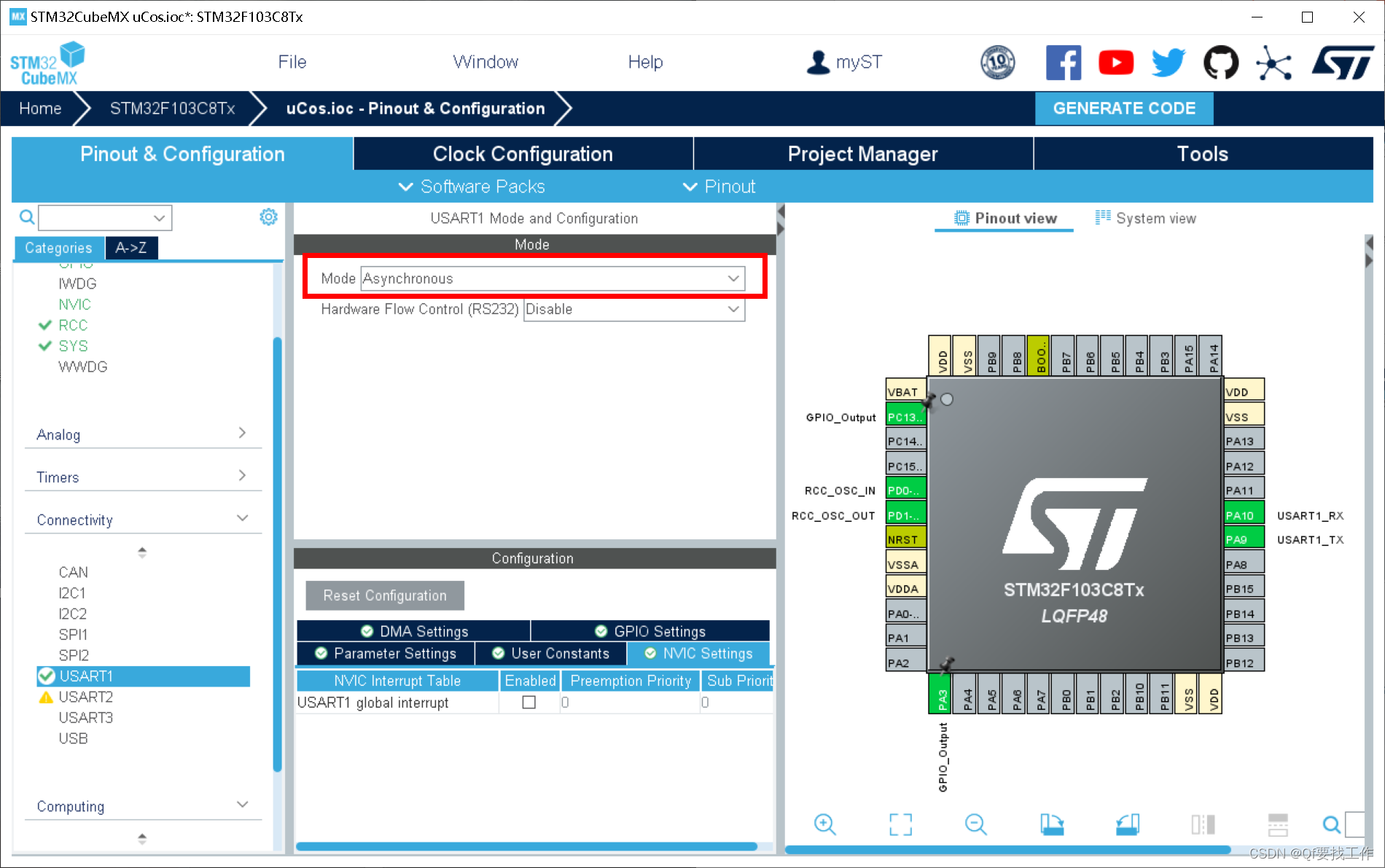Click the GENERATE CODE button

click(x=1124, y=108)
